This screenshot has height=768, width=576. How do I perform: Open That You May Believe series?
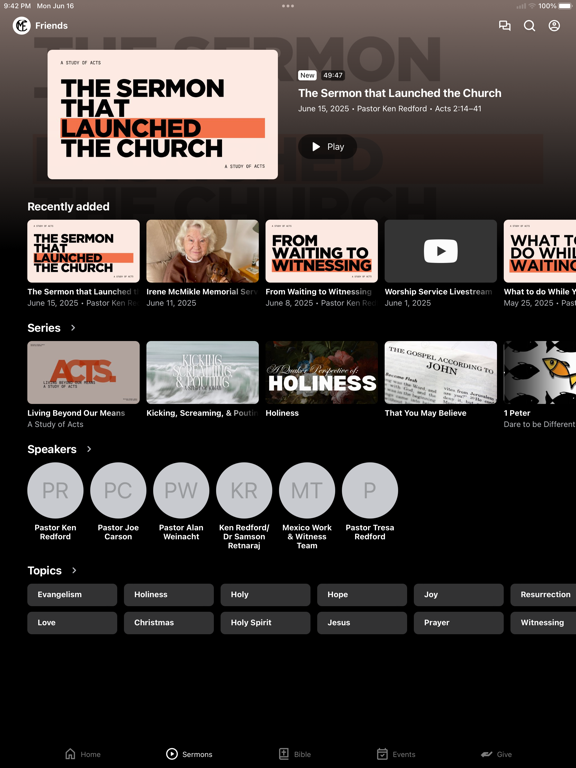click(x=440, y=372)
